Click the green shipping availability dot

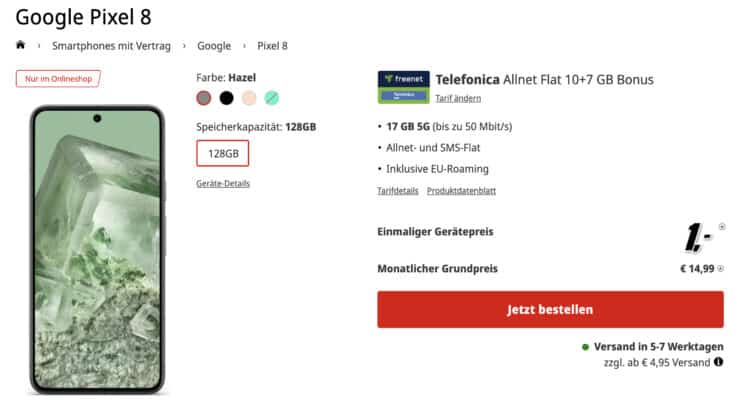coord(585,347)
